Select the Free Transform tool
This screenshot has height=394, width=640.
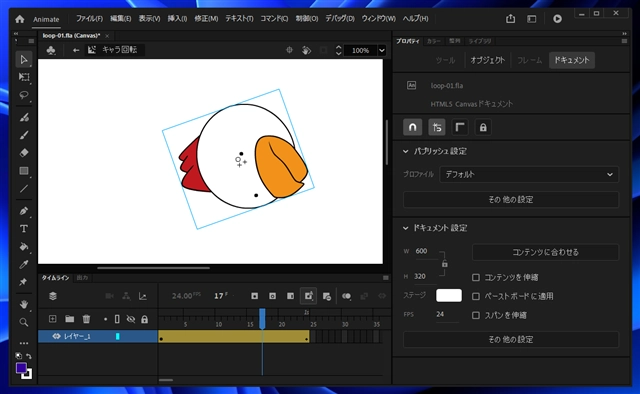click(x=24, y=77)
